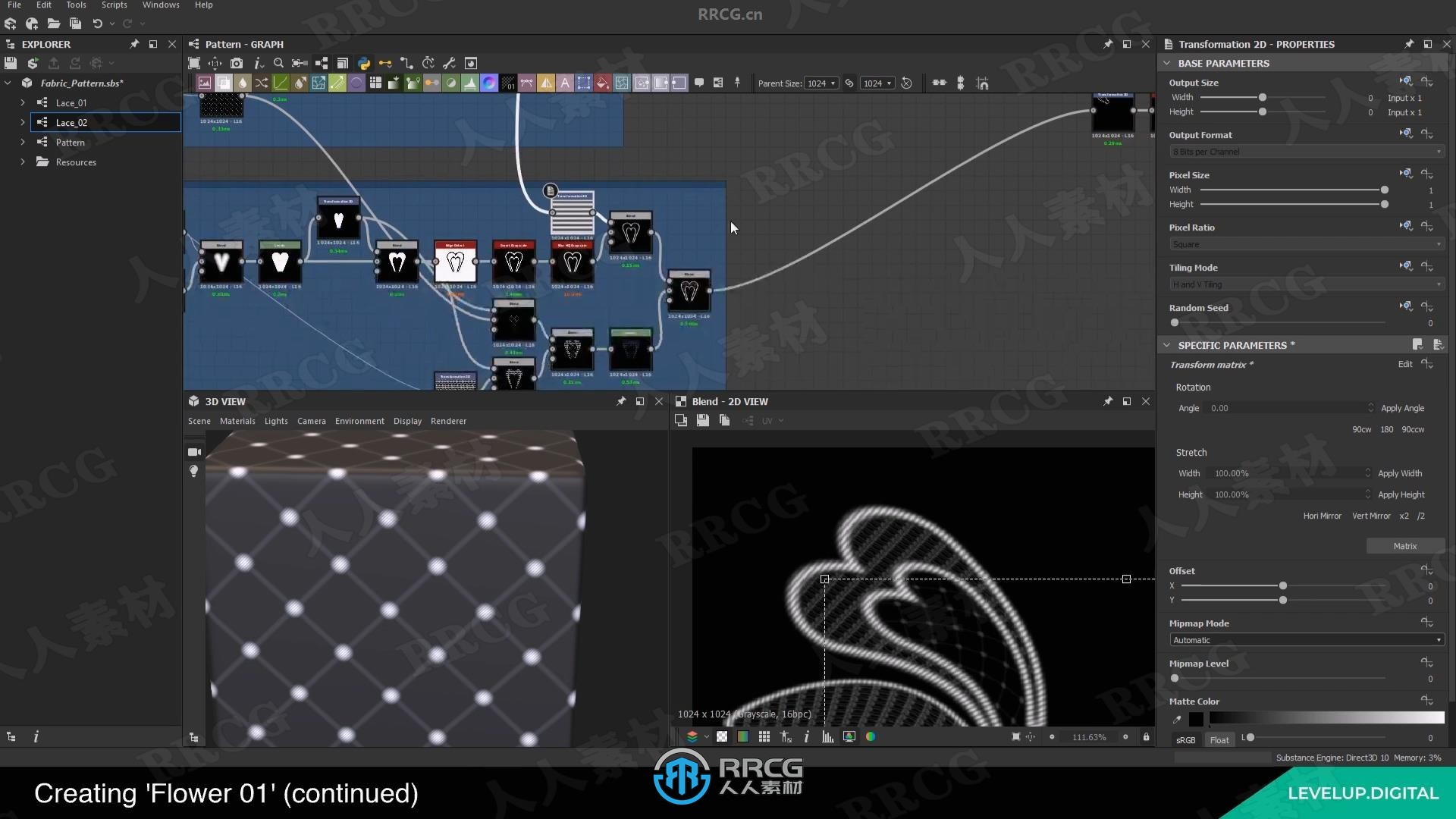Open the Tools menu
1456x819 pixels.
coord(76,5)
